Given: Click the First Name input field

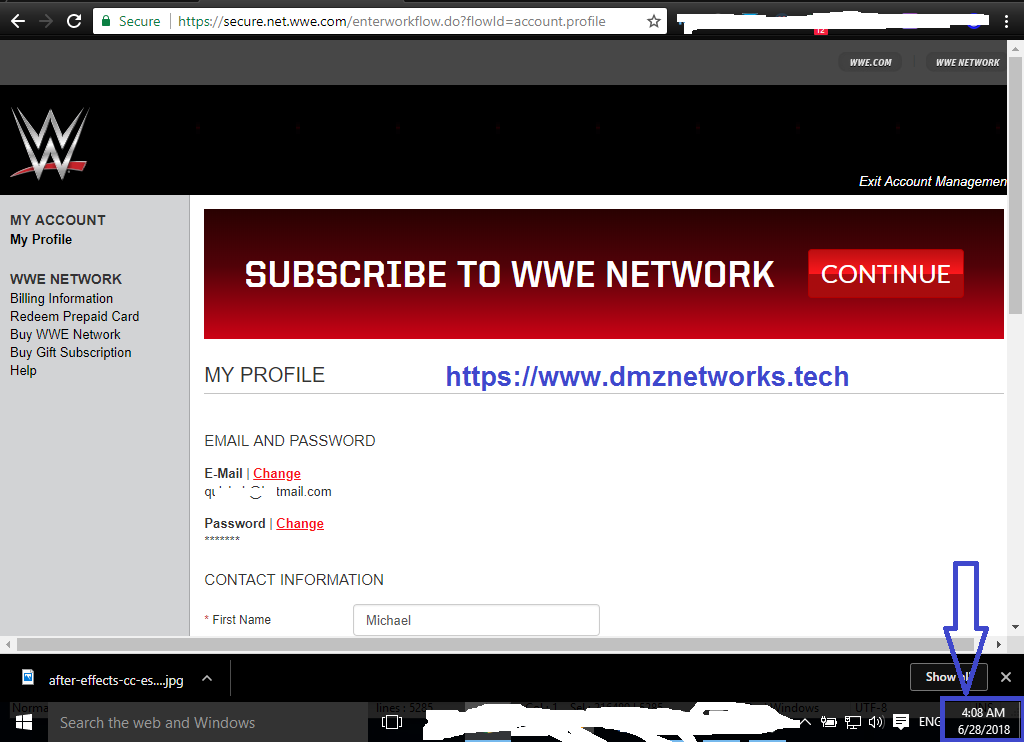Looking at the screenshot, I should pos(476,620).
